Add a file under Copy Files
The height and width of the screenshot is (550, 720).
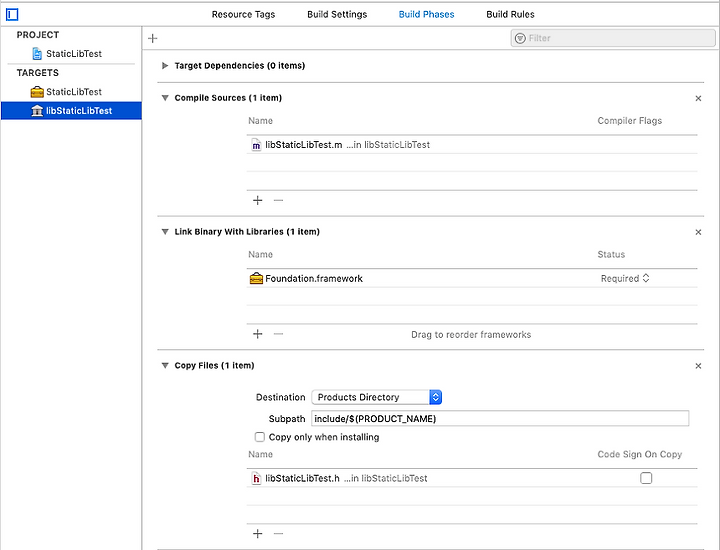point(258,533)
